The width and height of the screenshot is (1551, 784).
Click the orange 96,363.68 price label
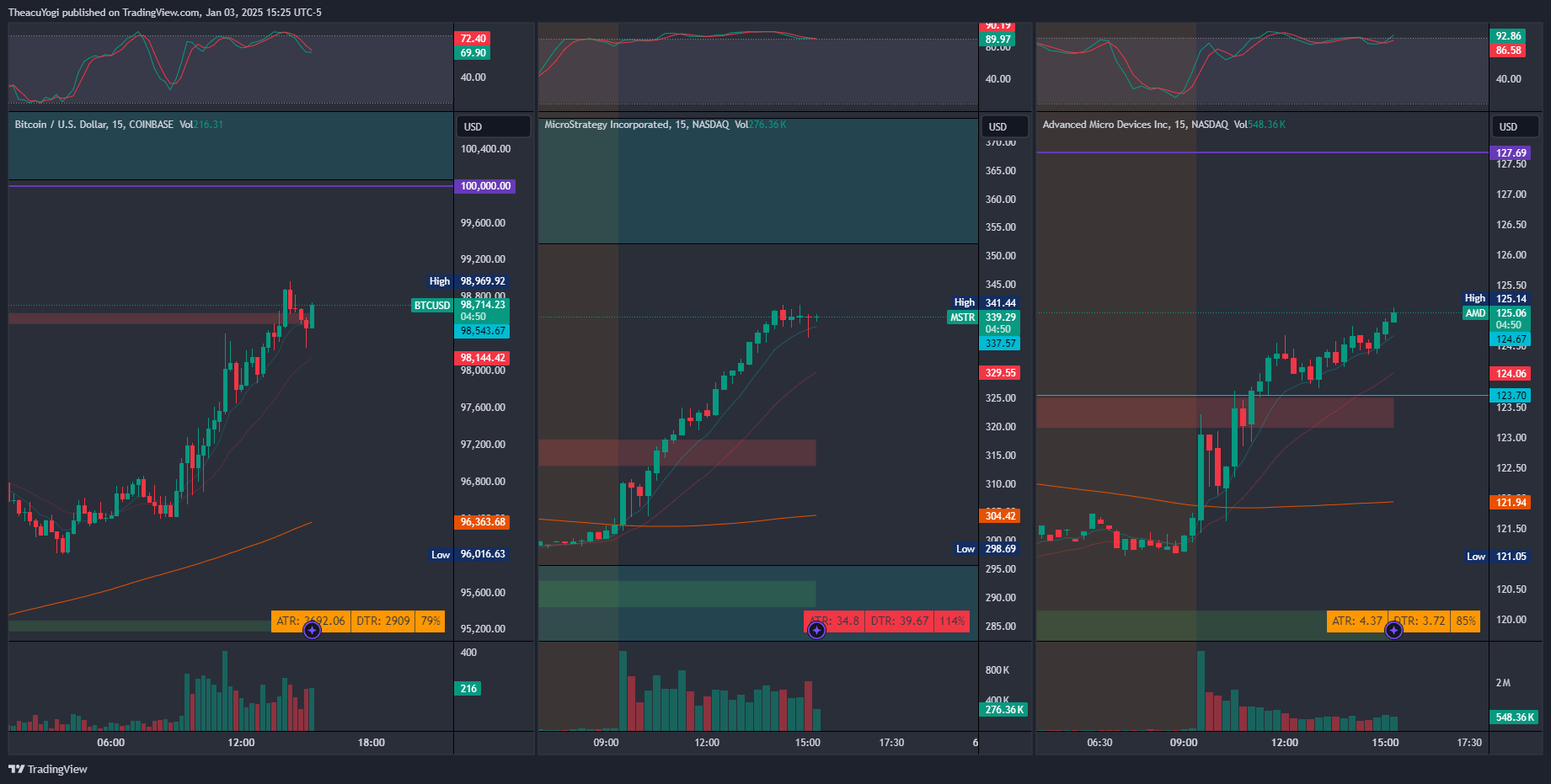click(483, 522)
